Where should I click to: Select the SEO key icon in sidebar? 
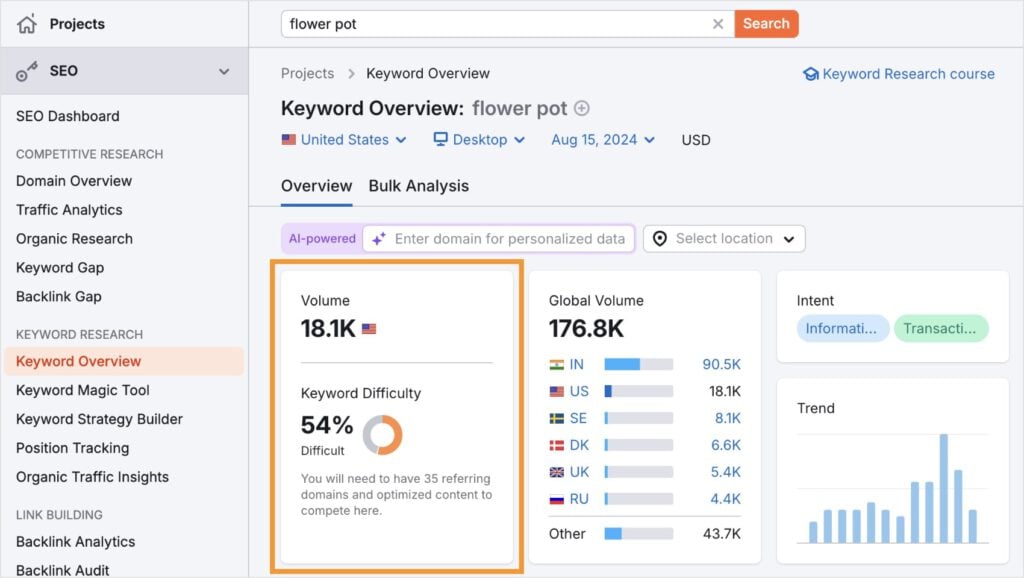[25, 71]
